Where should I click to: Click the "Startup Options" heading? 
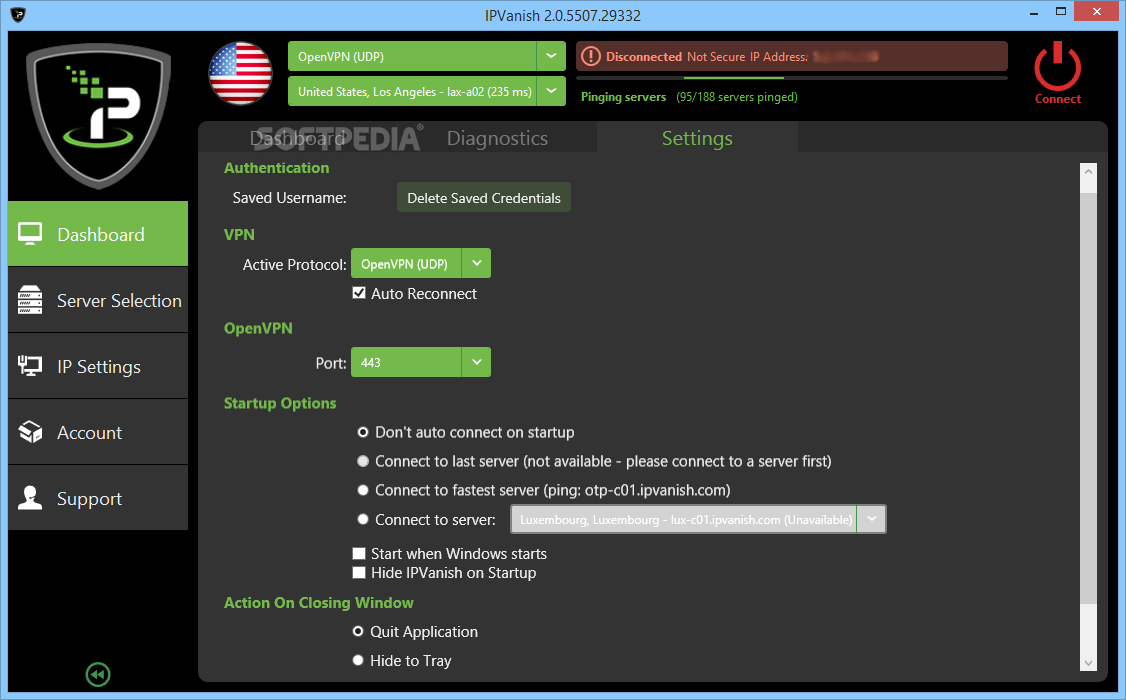click(280, 403)
